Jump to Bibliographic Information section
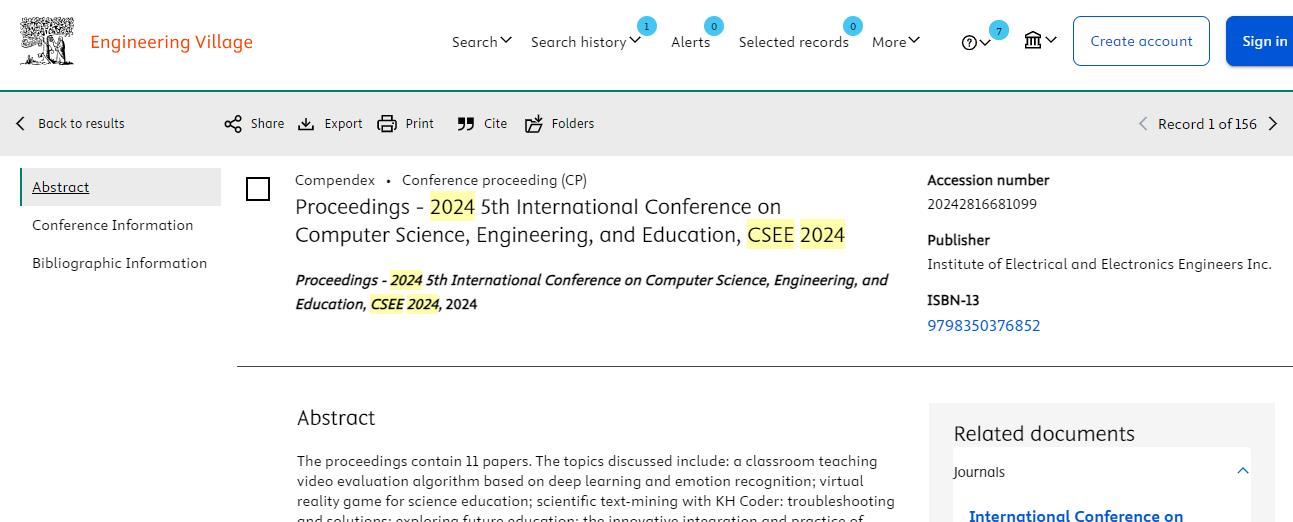This screenshot has height=522, width=1293. [x=119, y=263]
